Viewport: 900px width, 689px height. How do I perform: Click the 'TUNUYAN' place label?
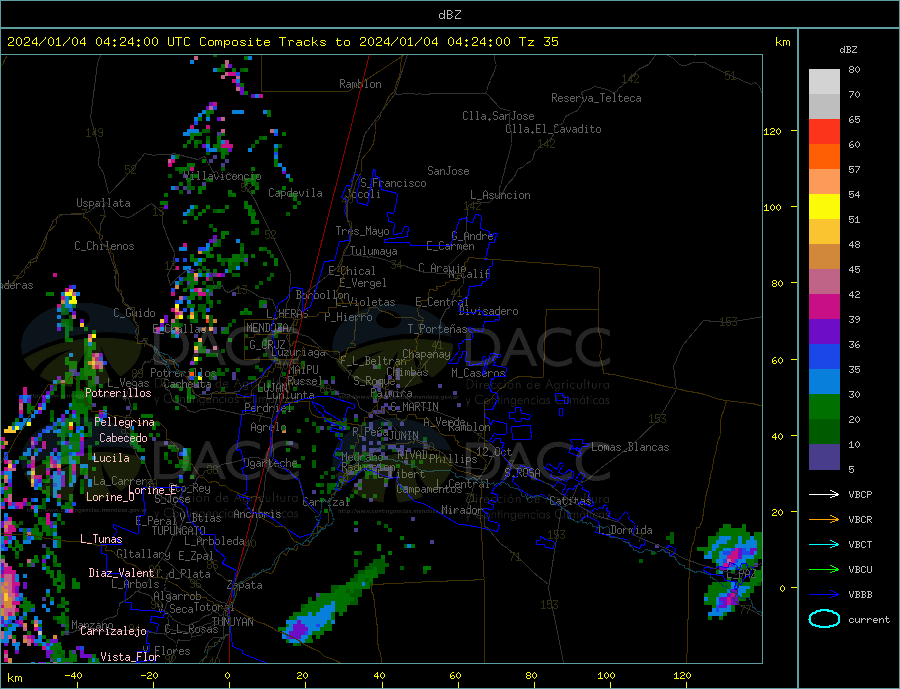tap(232, 622)
